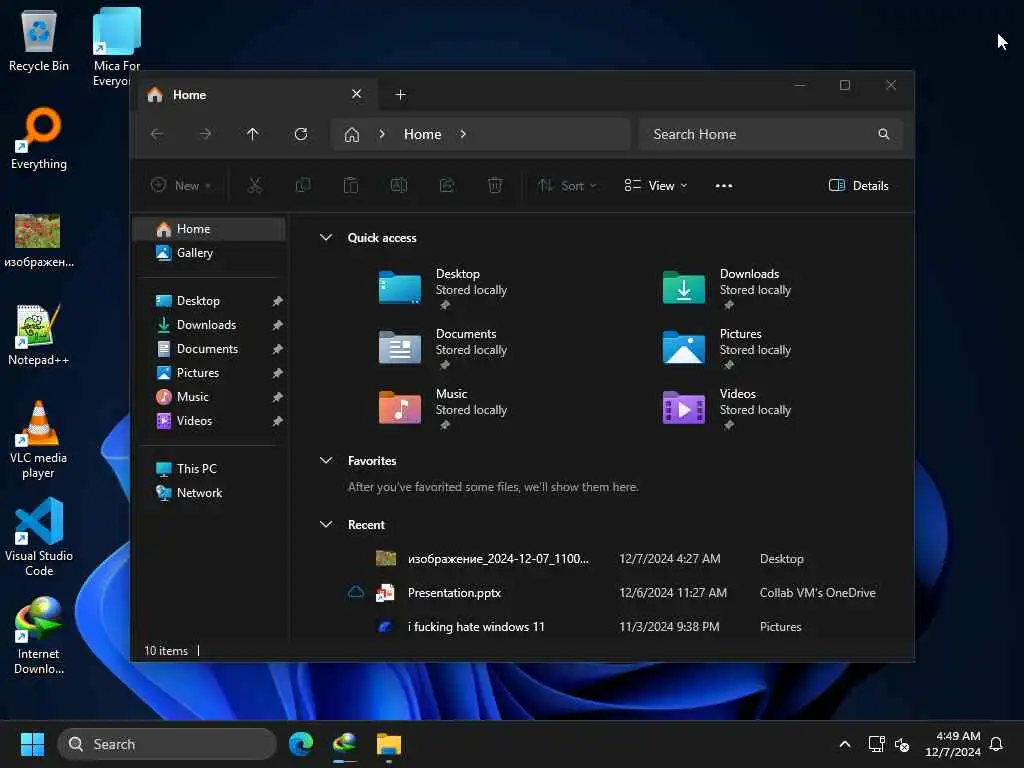
Task: Open the Windows Start menu
Action: [x=32, y=744]
